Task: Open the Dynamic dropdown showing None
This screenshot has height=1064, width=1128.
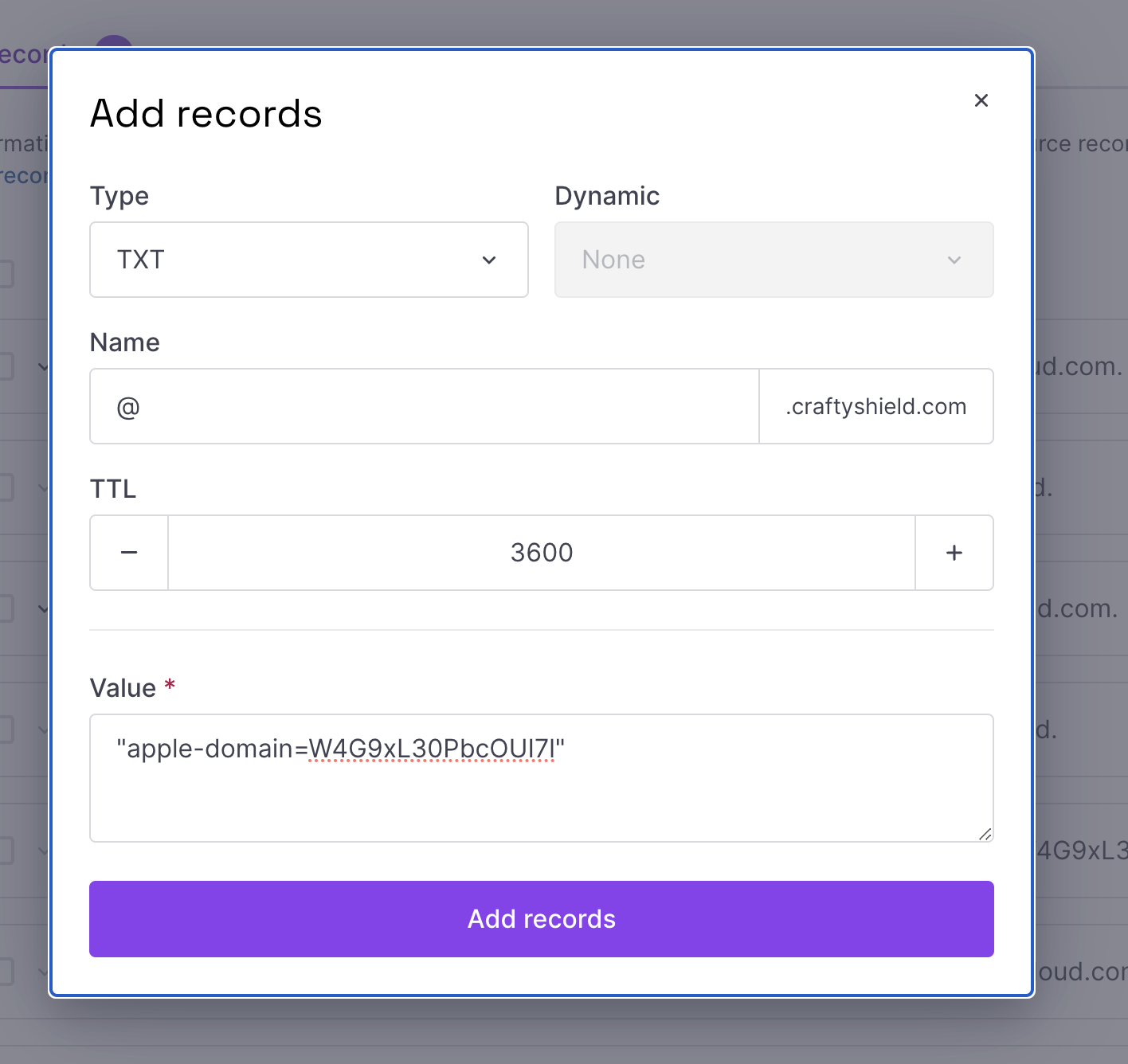Action: (x=773, y=260)
